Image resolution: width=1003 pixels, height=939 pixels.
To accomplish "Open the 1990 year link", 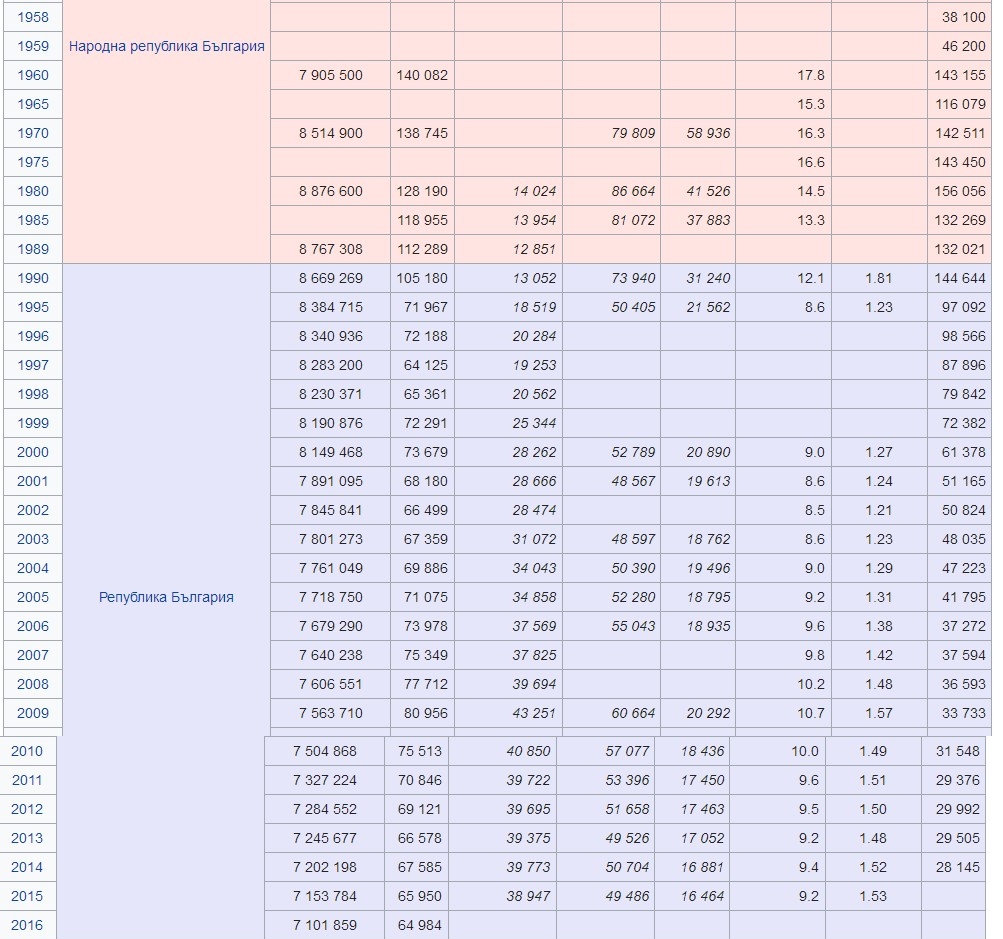I will click(32, 278).
